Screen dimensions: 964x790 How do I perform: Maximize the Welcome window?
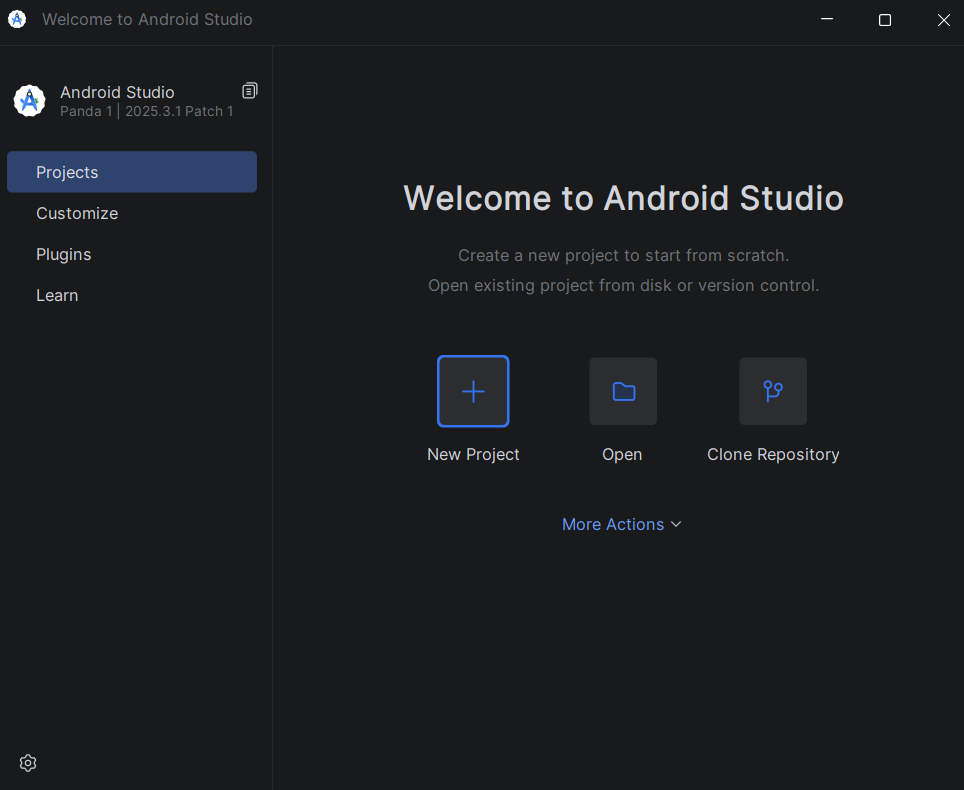coord(885,20)
